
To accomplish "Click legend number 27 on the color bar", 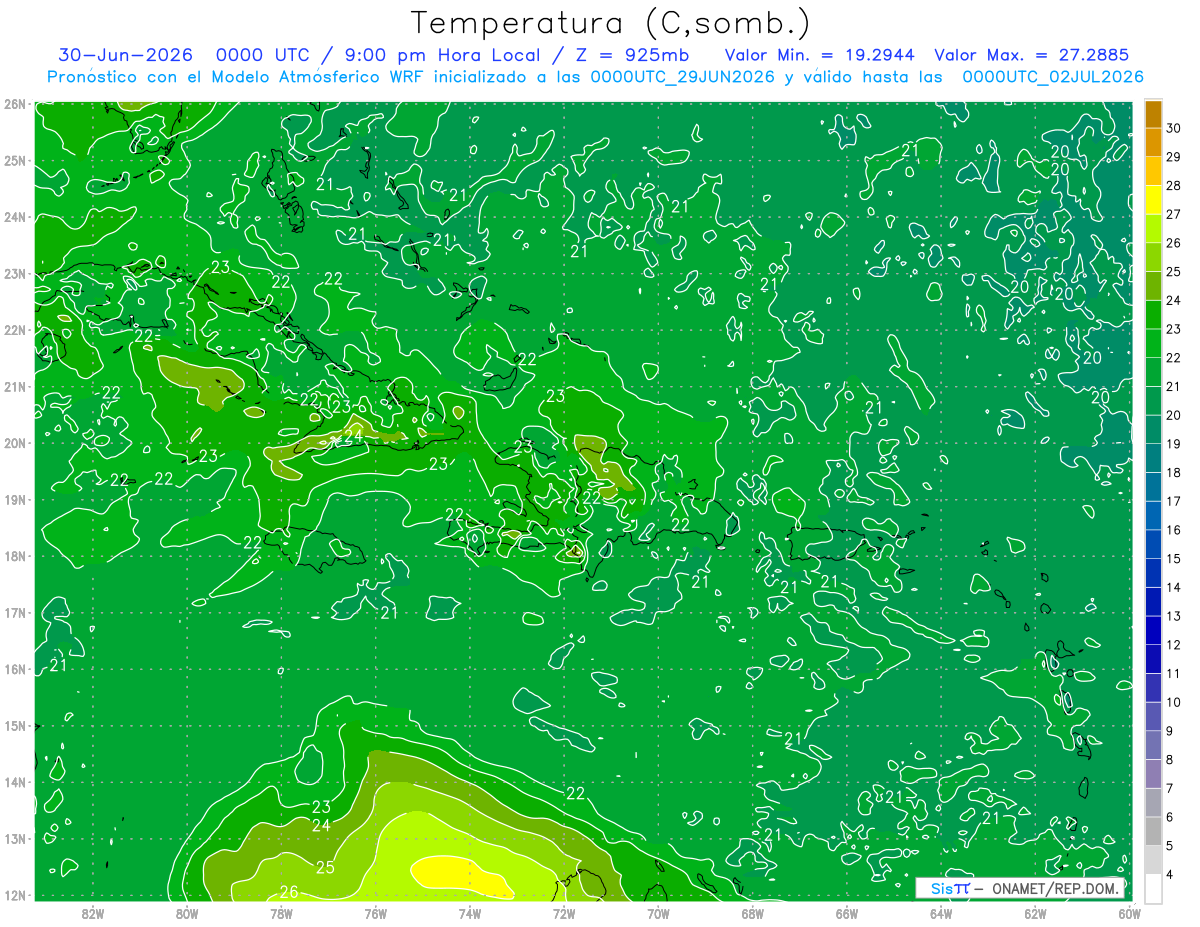I will point(1174,214).
